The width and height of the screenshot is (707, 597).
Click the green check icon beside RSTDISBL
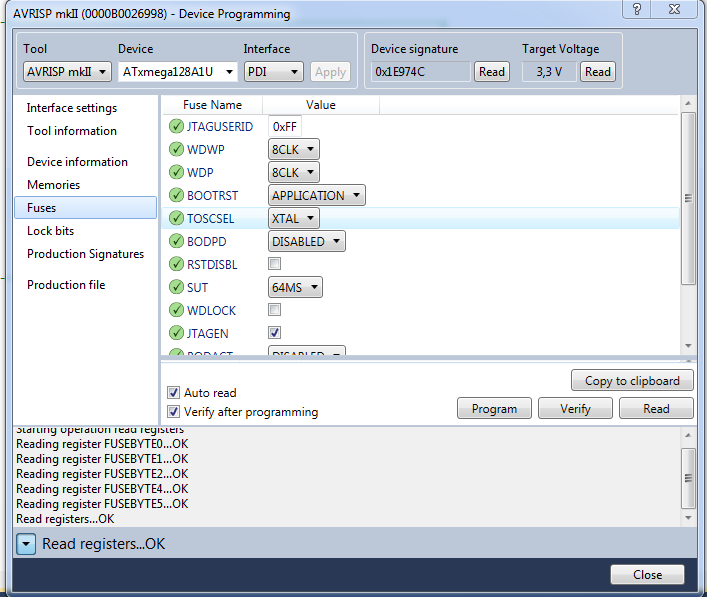176,264
